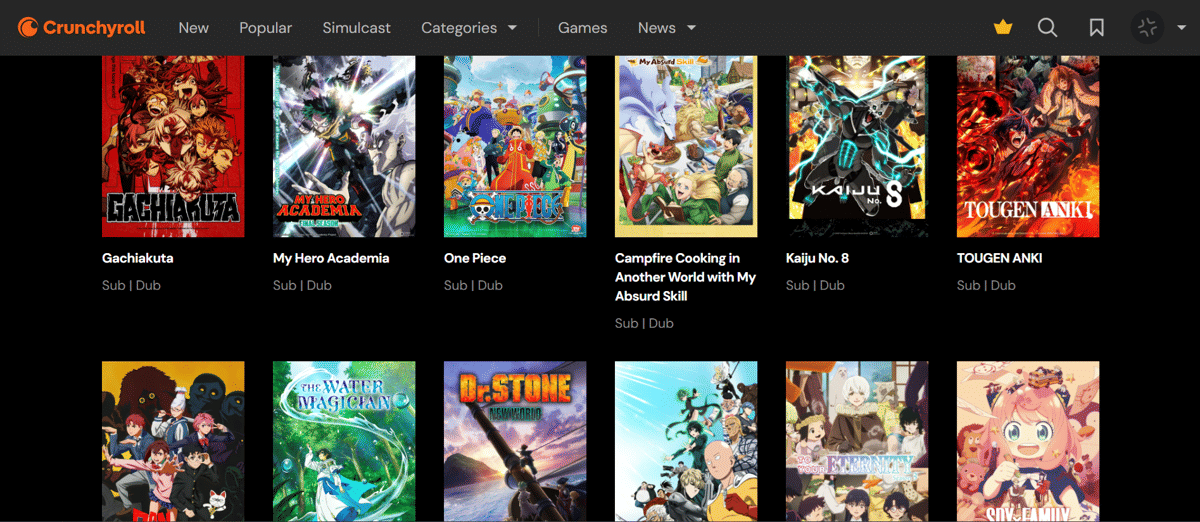This screenshot has width=1200, height=522.
Task: Open the search magnifier icon
Action: click(1047, 28)
